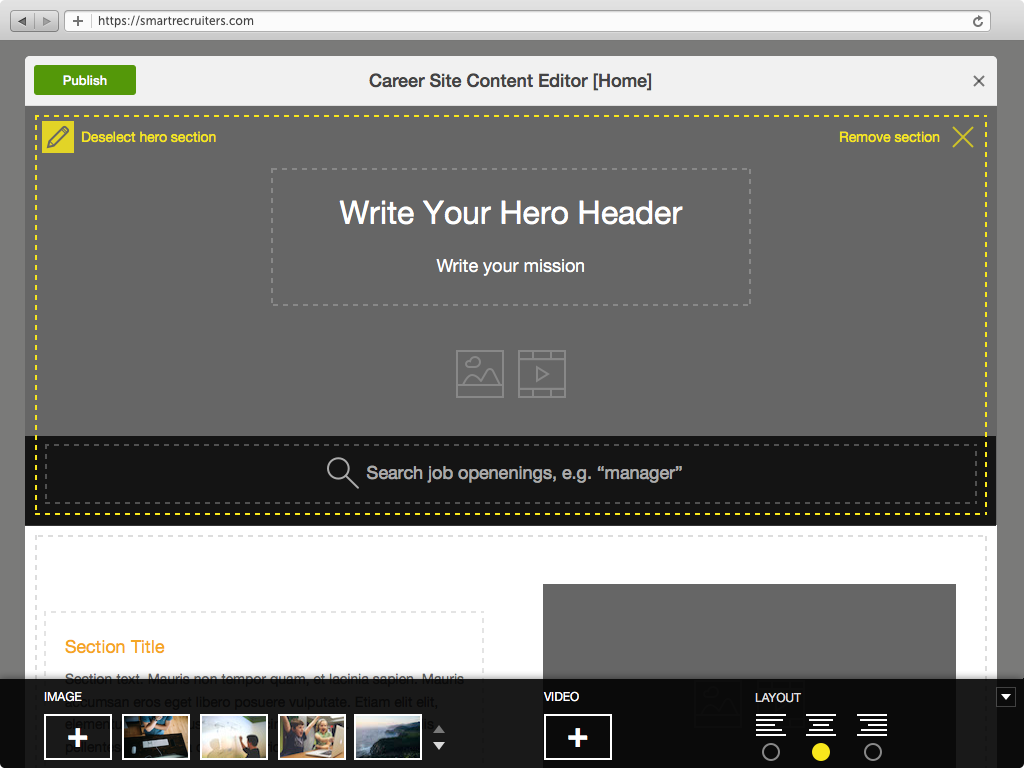Click Remove section link
This screenshot has height=768, width=1024.
click(889, 137)
